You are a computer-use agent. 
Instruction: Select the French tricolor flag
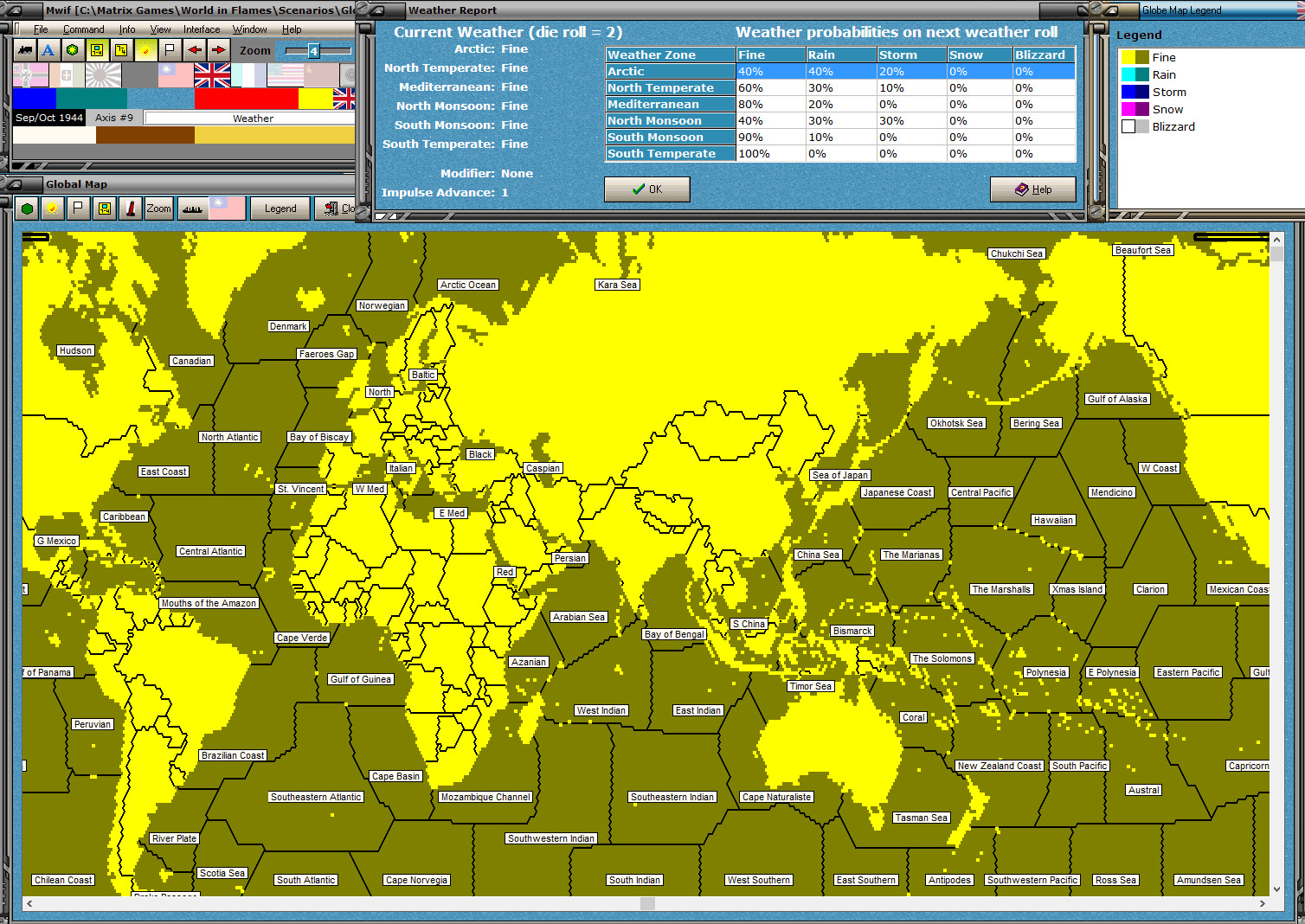pyautogui.click(x=248, y=75)
